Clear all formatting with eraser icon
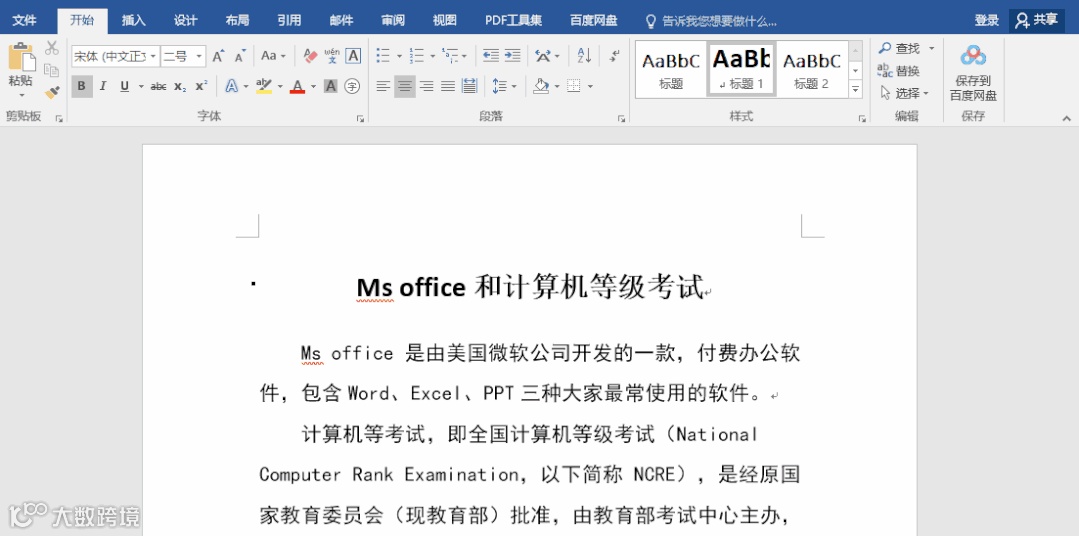Image resolution: width=1079 pixels, height=536 pixels. [x=310, y=56]
